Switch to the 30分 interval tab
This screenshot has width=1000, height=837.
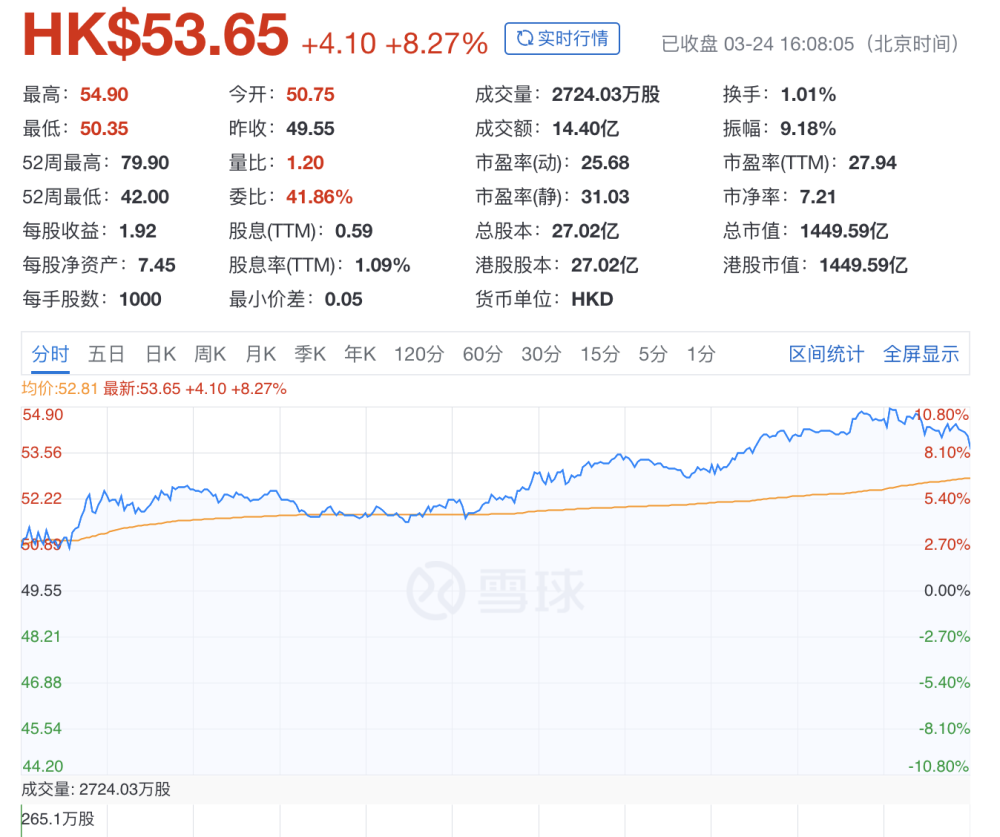(541, 354)
